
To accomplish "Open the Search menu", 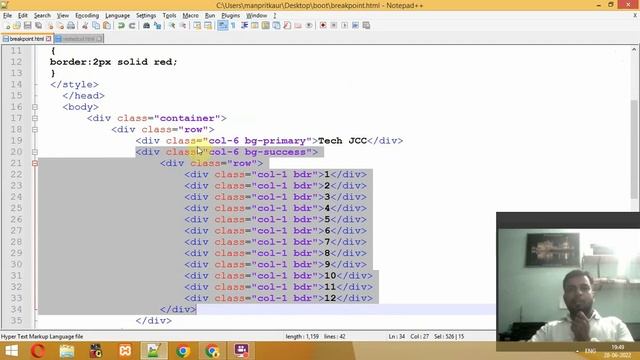I will pyautogui.click(x=42, y=16).
